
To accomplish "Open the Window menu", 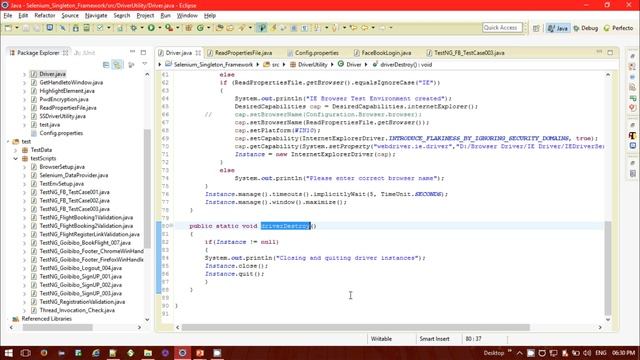I will point(187,16).
